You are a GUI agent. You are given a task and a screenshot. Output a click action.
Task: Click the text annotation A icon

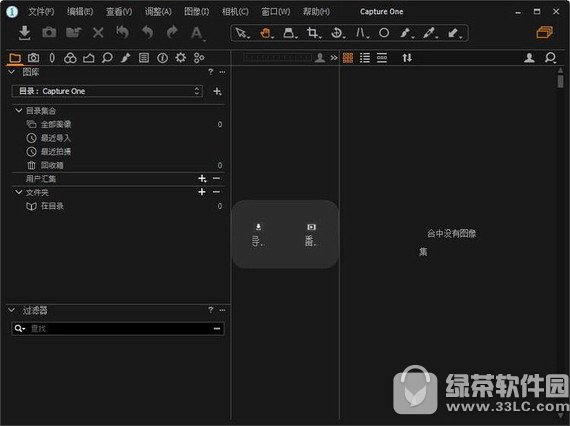coord(197,33)
